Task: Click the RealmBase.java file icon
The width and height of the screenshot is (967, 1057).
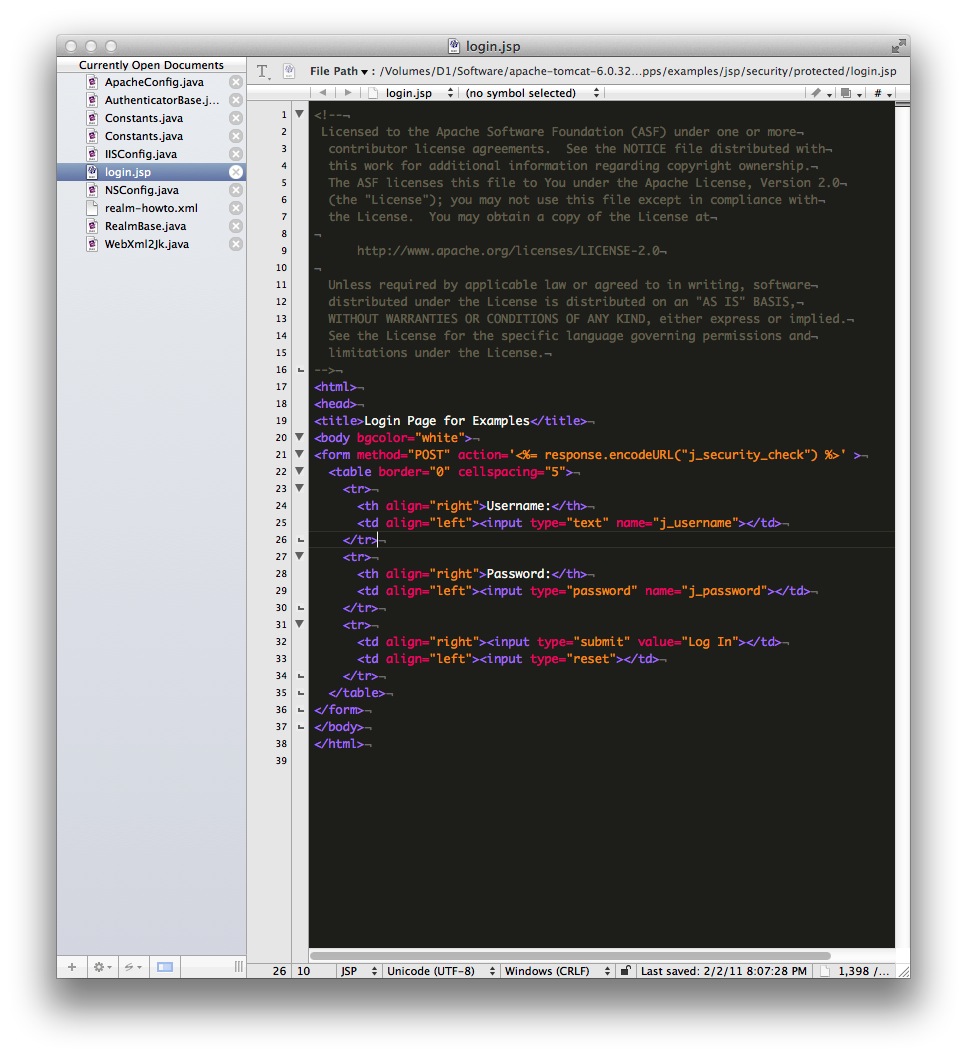Action: pyautogui.click(x=92, y=226)
